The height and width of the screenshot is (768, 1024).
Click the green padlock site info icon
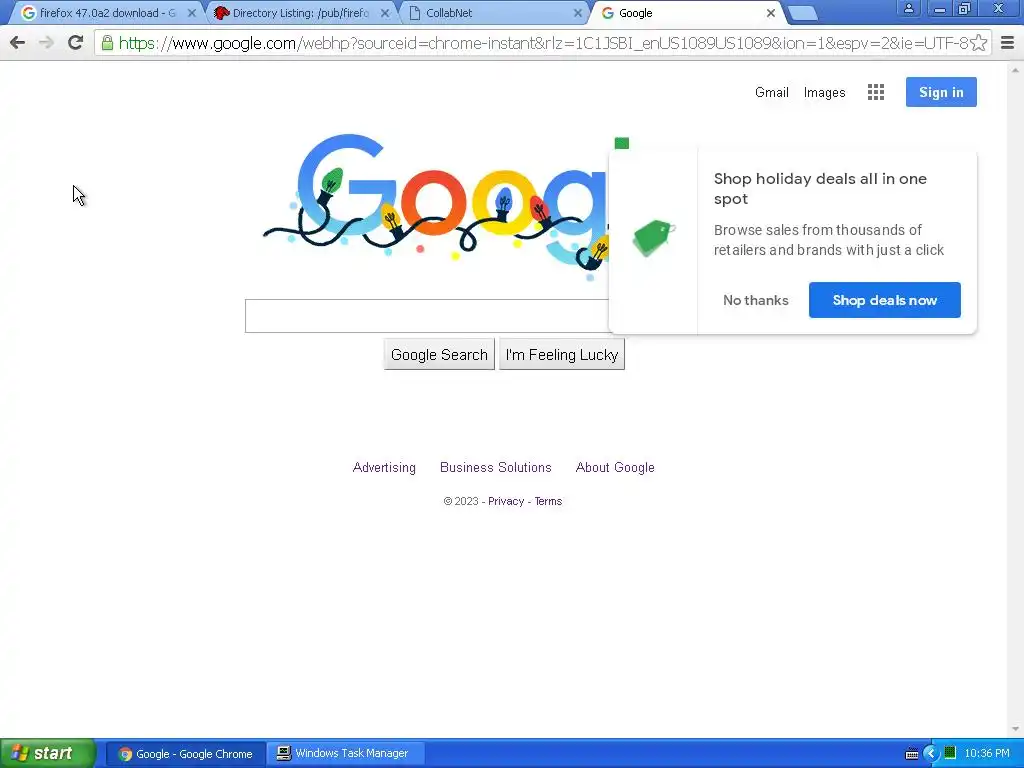[x=107, y=43]
